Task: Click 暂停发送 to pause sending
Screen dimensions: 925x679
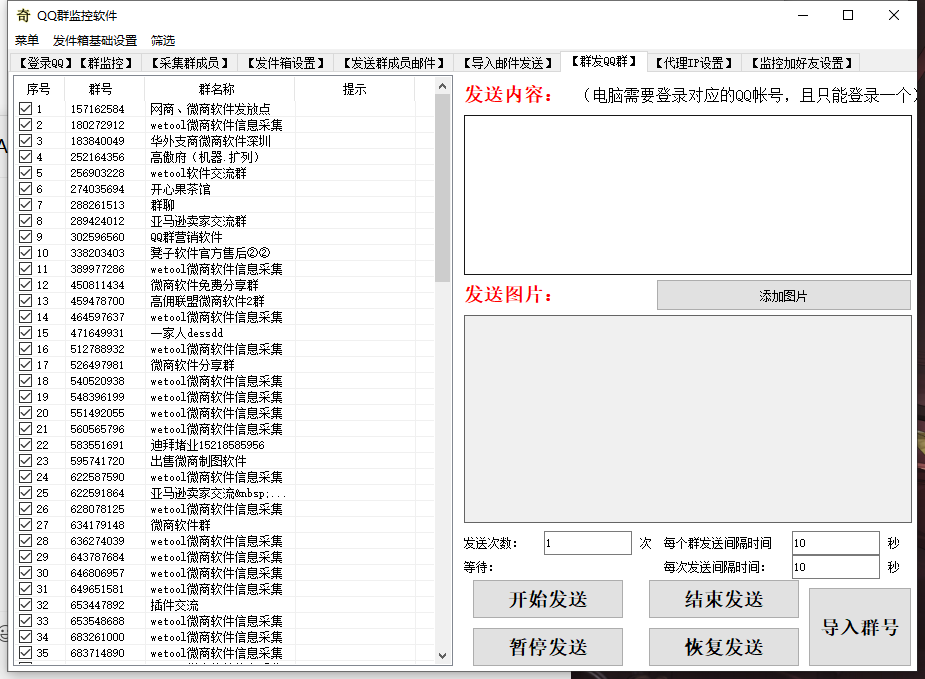Action: coord(547,647)
